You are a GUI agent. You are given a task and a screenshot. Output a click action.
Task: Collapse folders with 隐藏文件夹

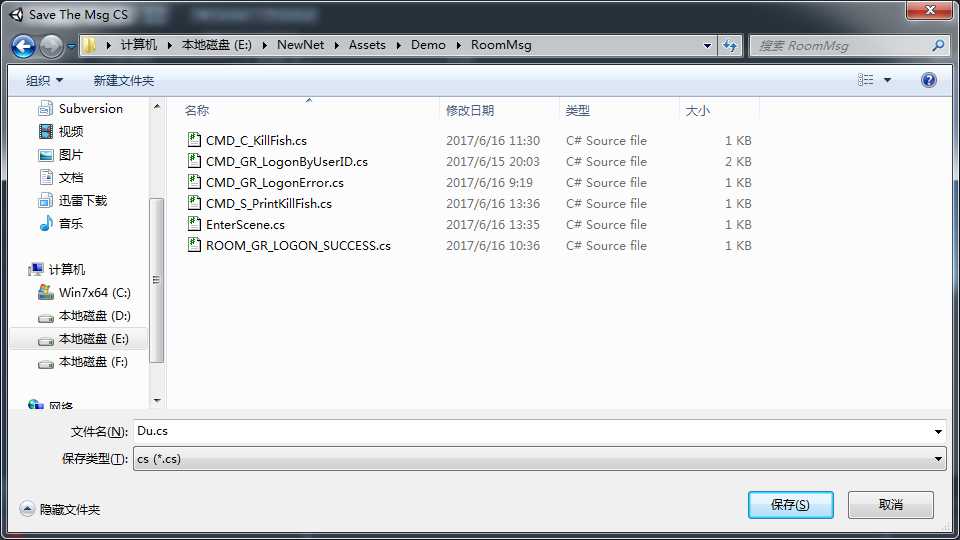point(60,509)
